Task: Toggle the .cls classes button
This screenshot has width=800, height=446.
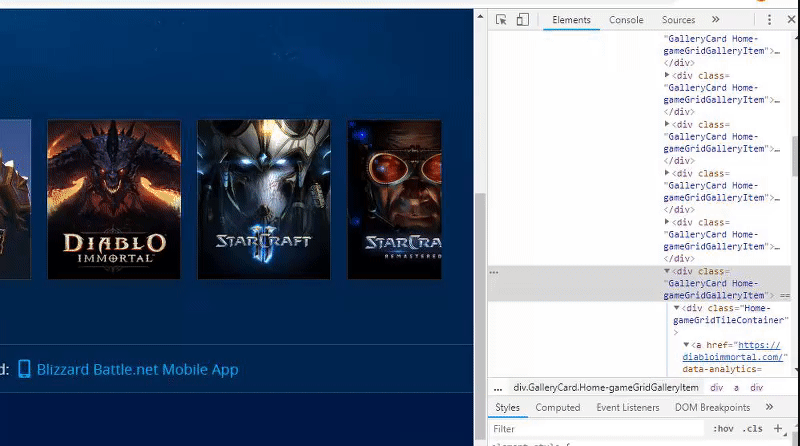Action: click(753, 429)
